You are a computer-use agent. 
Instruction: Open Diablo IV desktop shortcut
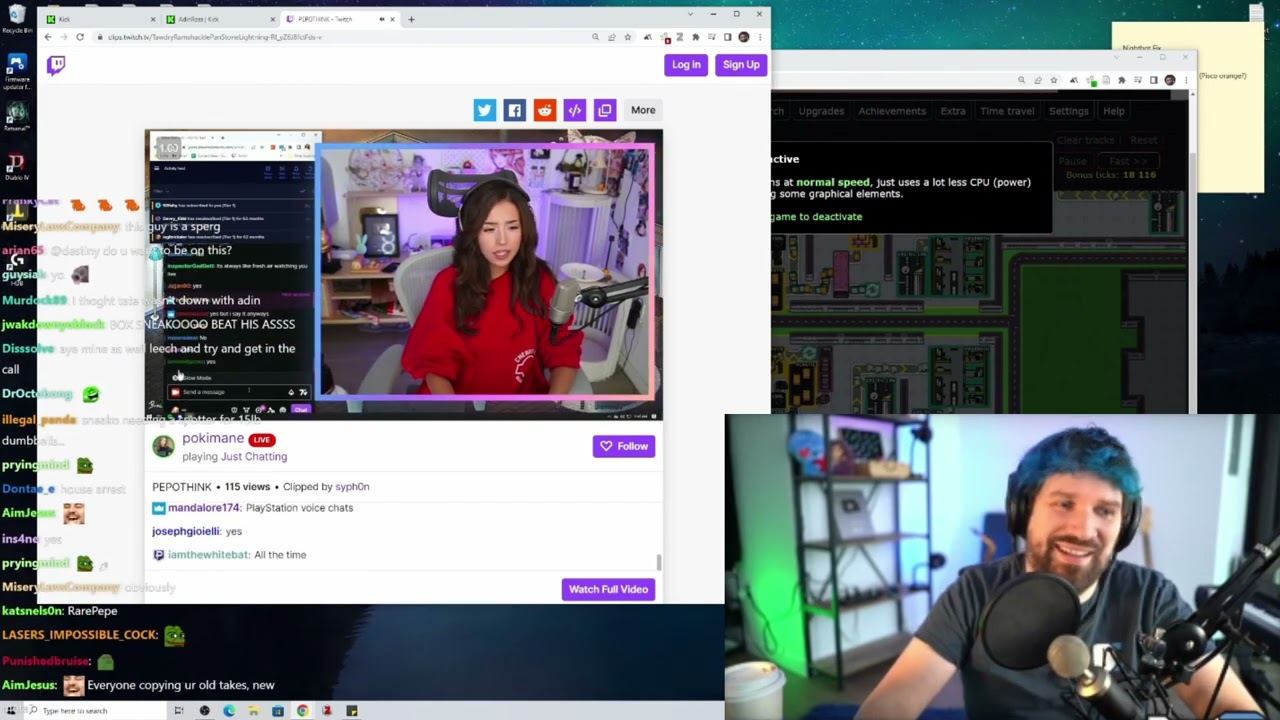(x=17, y=167)
